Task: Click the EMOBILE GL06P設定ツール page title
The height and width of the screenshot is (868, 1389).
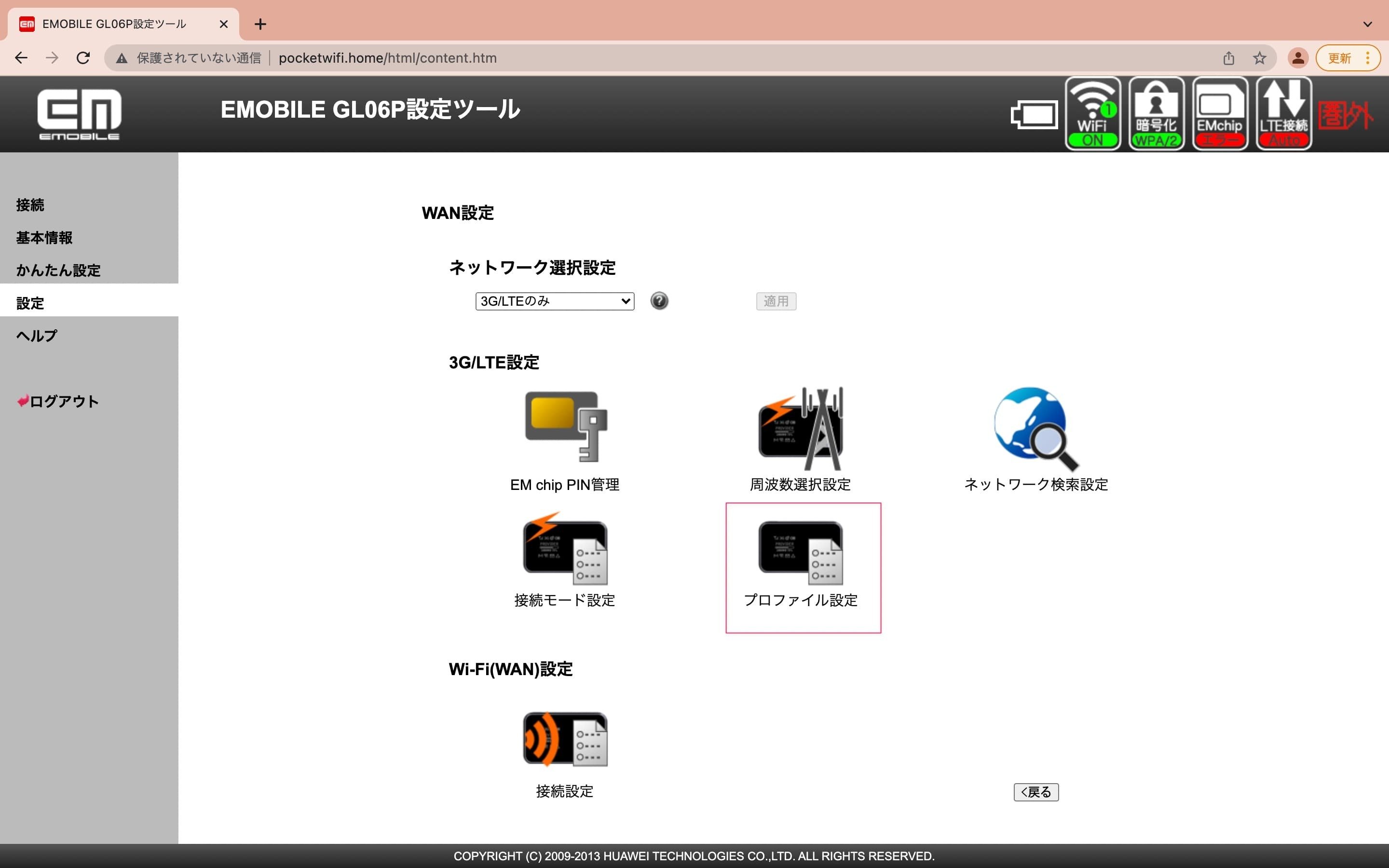Action: [370, 109]
